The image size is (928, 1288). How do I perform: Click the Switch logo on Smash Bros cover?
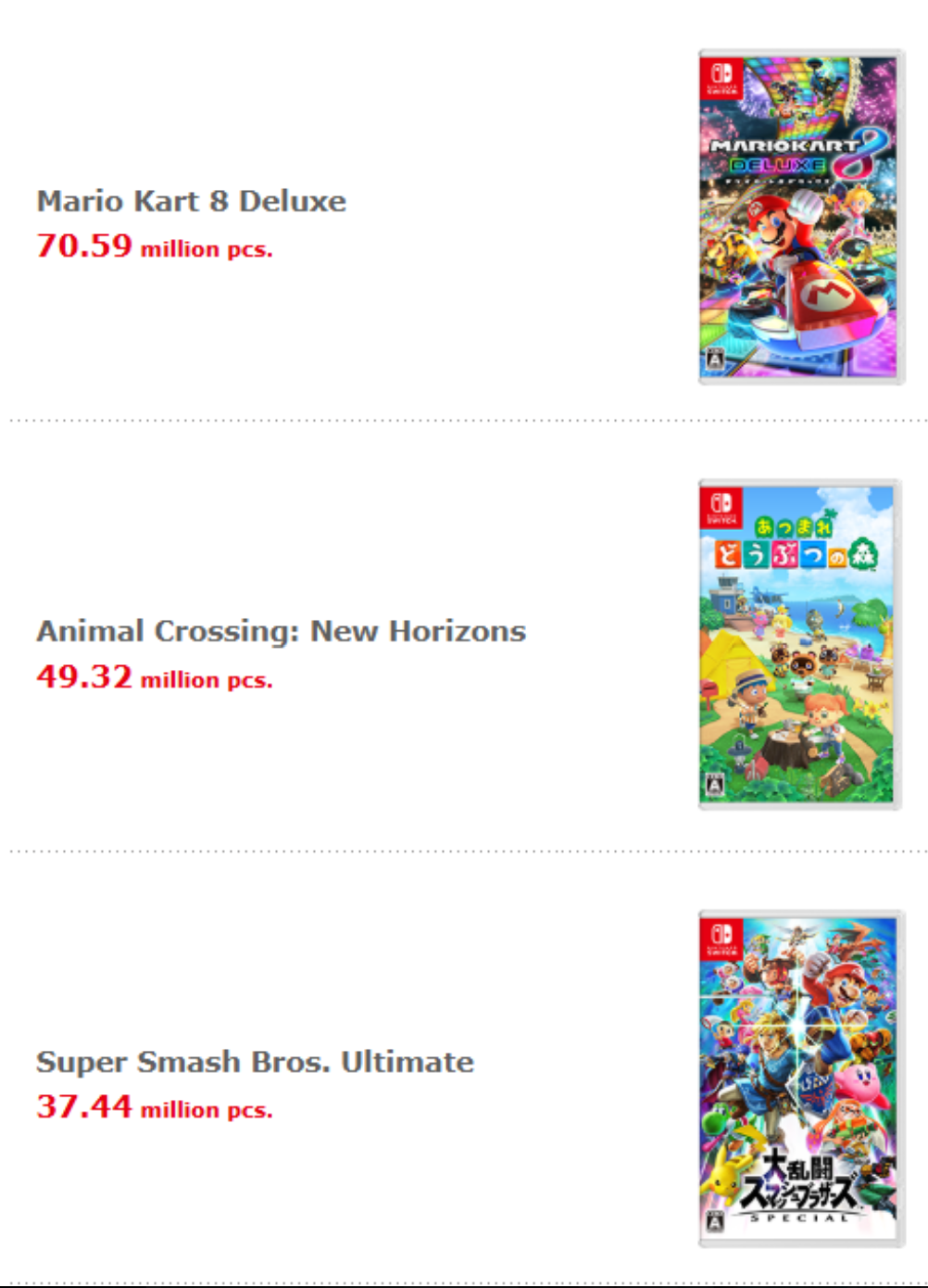[722, 938]
